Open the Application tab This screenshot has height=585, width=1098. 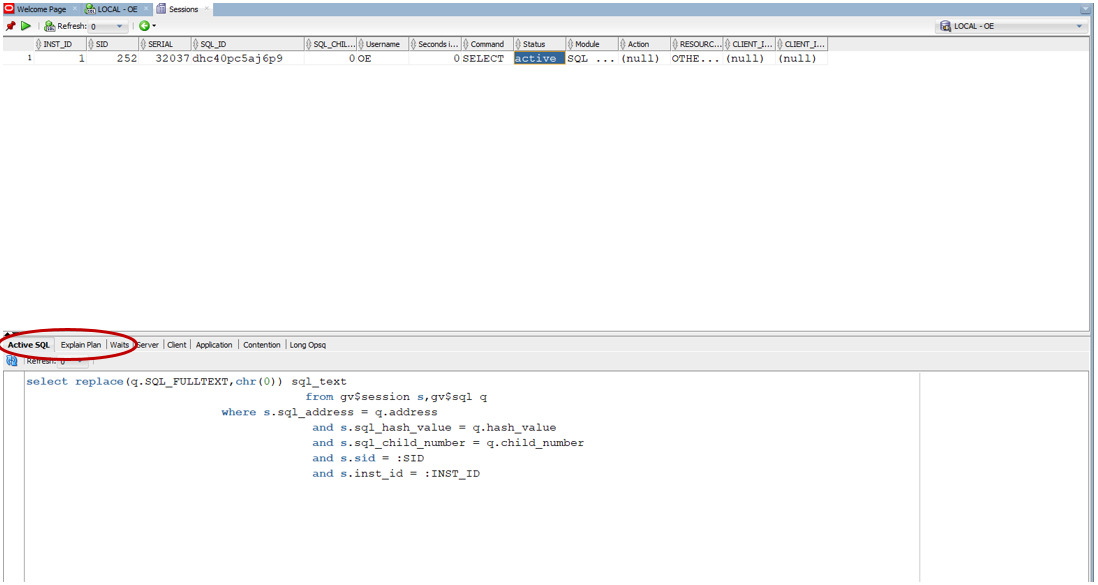pos(214,345)
